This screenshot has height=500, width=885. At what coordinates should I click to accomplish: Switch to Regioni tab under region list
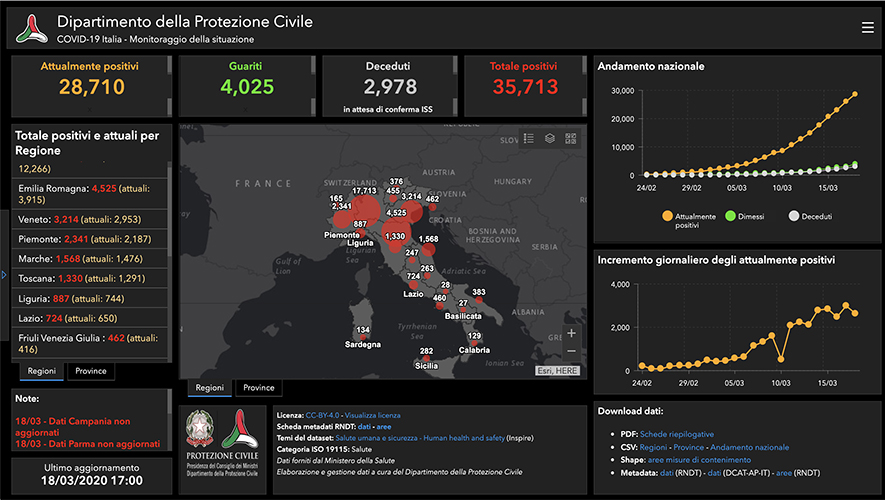click(42, 371)
